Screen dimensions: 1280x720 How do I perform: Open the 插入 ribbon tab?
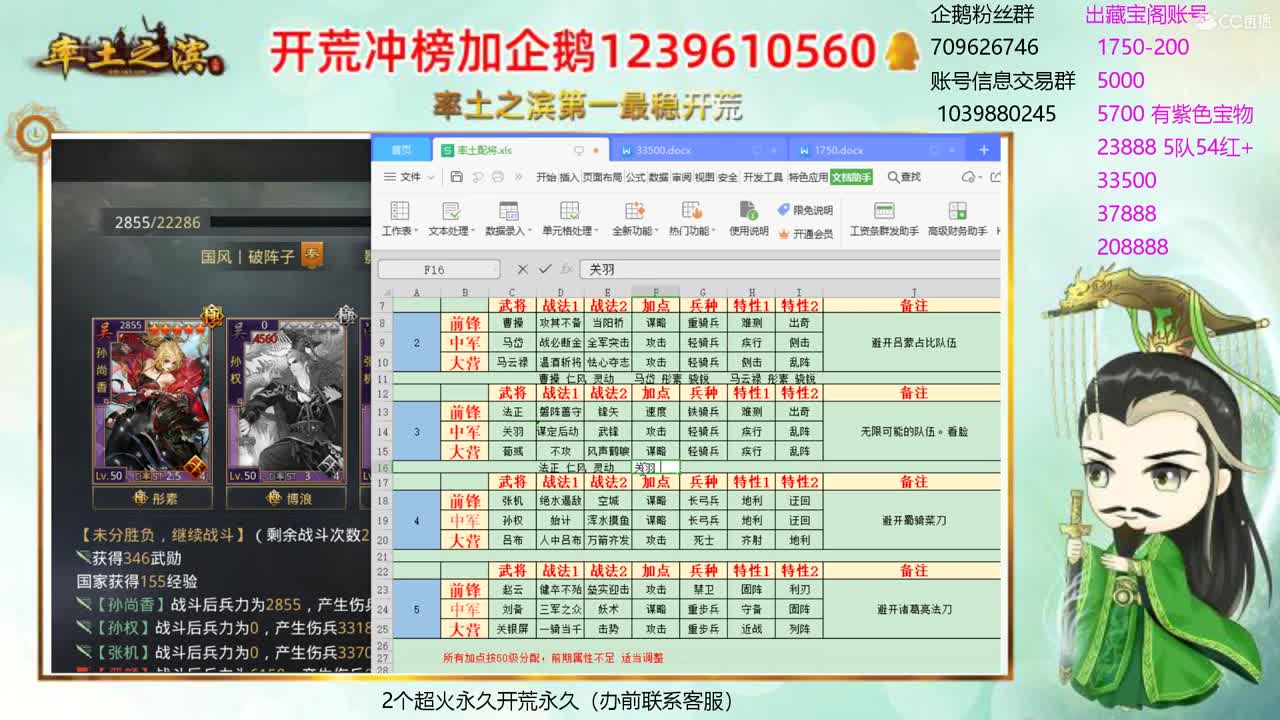click(569, 177)
